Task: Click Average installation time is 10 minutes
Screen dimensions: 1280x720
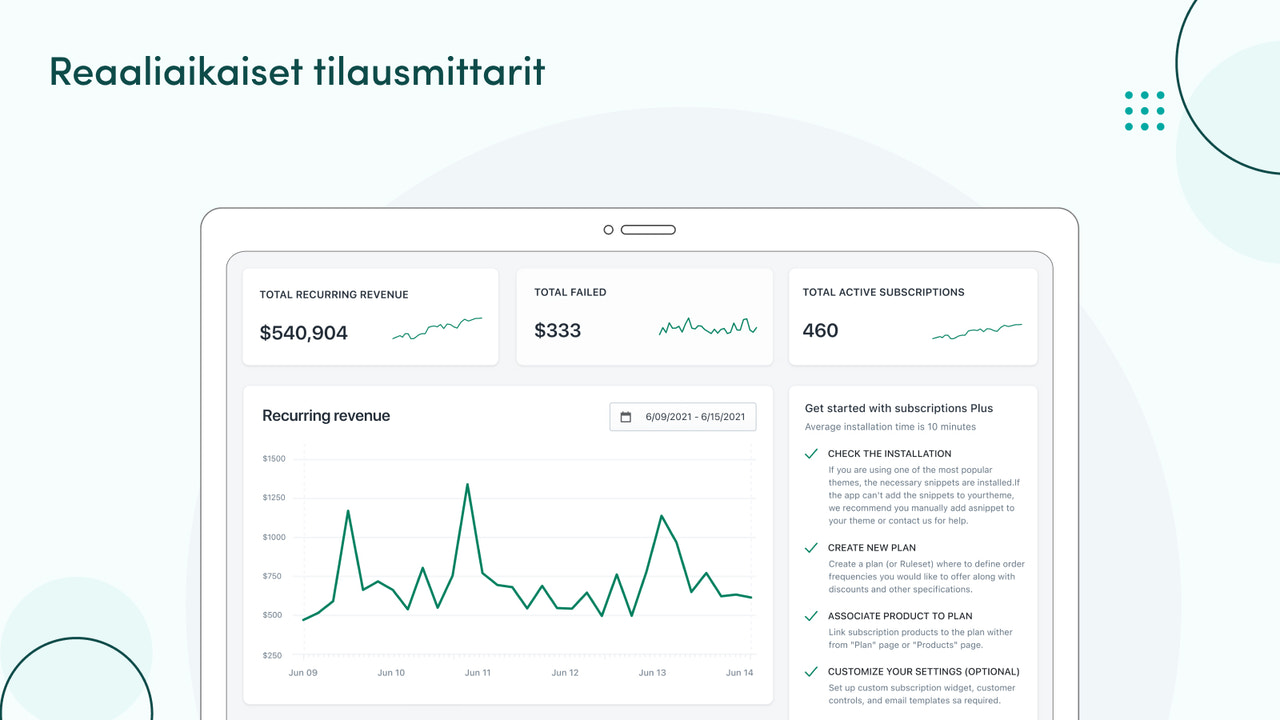Action: [x=890, y=427]
